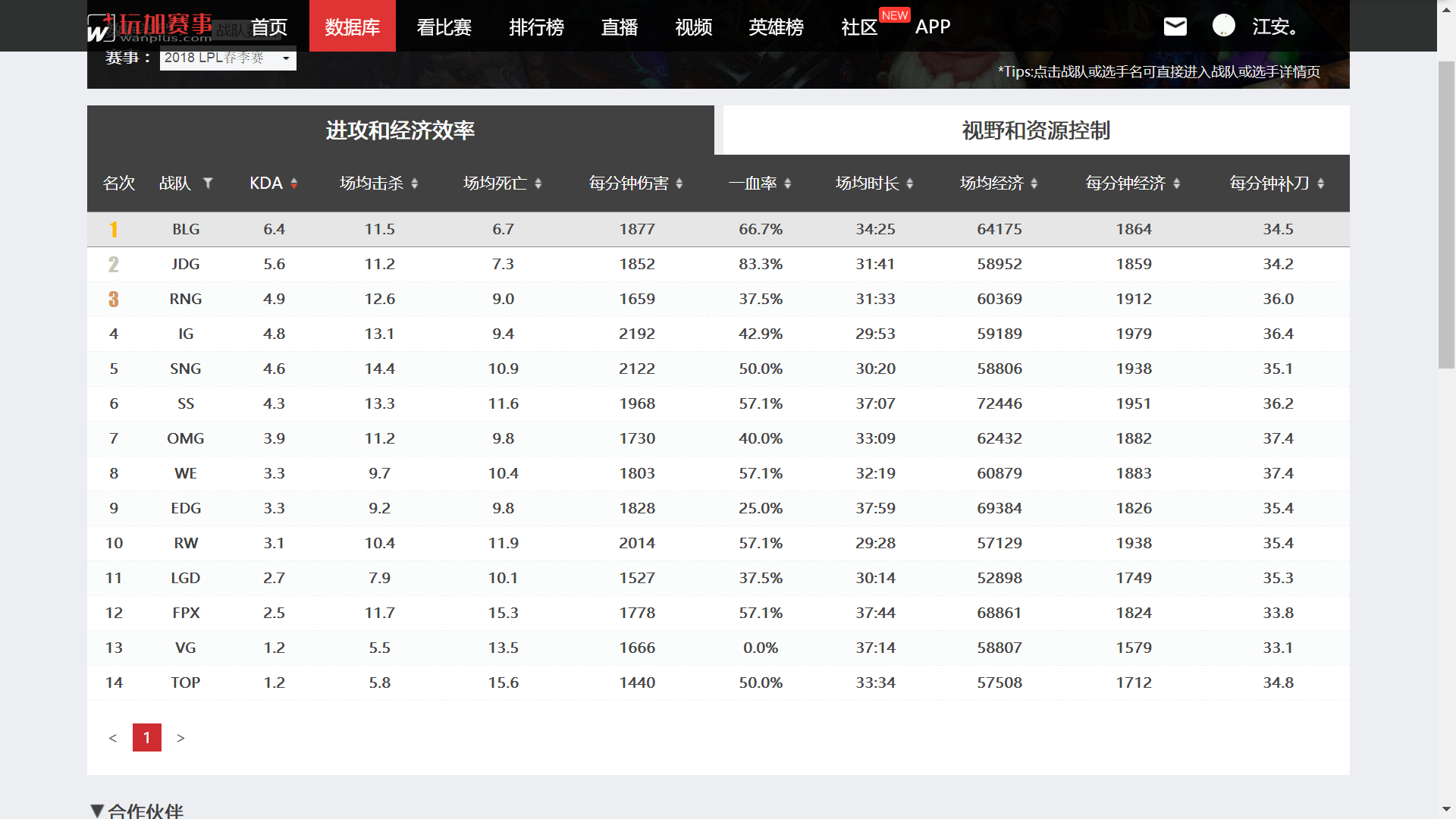1456x819 pixels.
Task: Open TOP team details
Action: coord(186,682)
